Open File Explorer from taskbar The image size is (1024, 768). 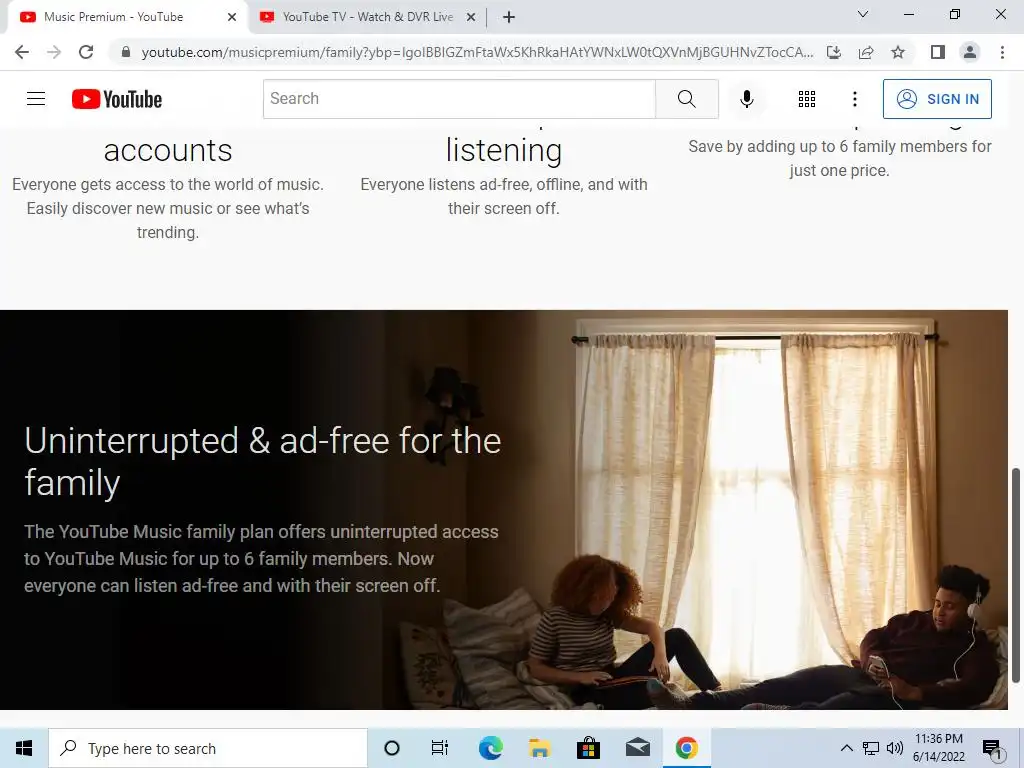pyautogui.click(x=539, y=748)
